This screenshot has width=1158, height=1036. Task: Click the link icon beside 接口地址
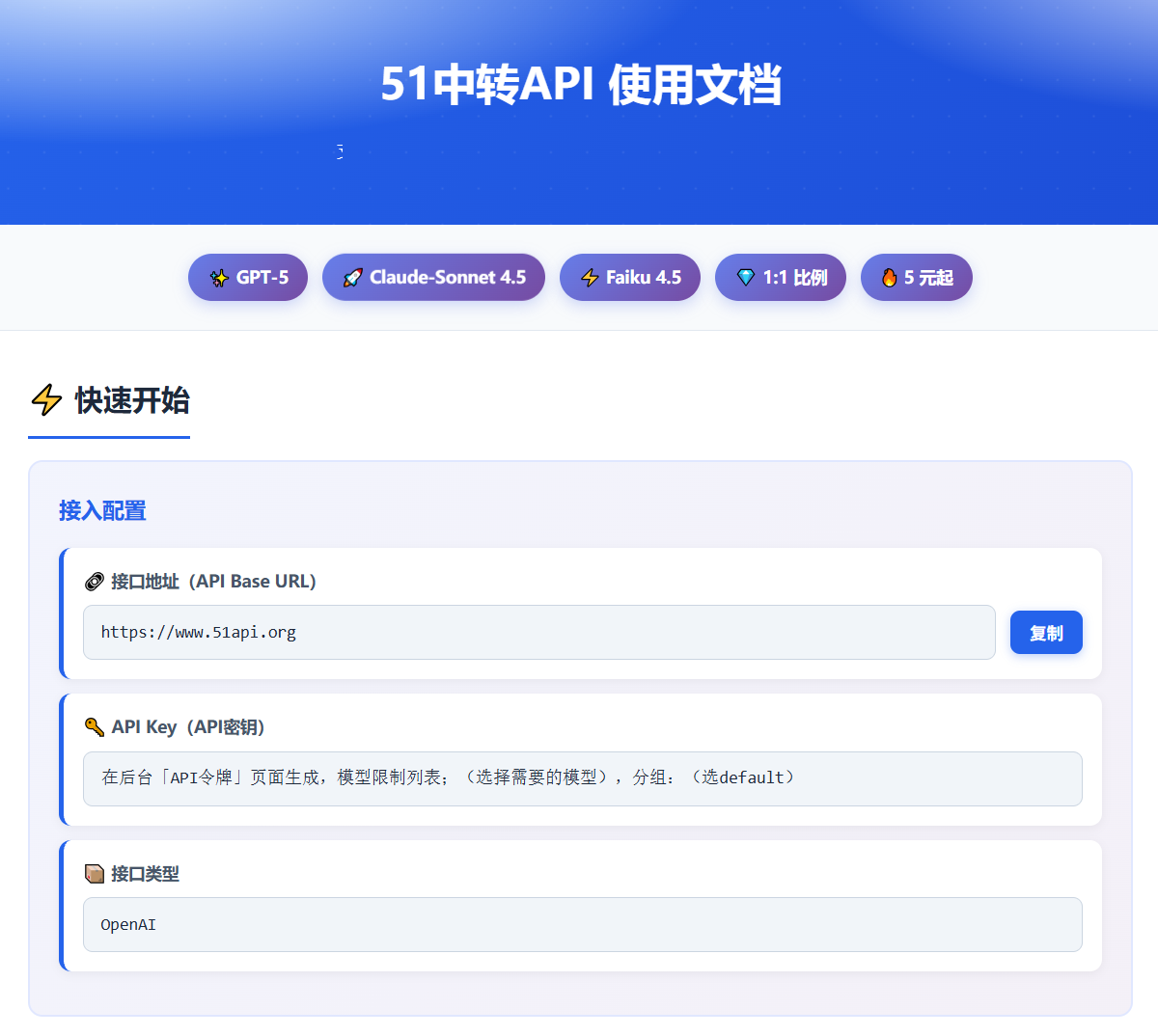click(x=95, y=582)
